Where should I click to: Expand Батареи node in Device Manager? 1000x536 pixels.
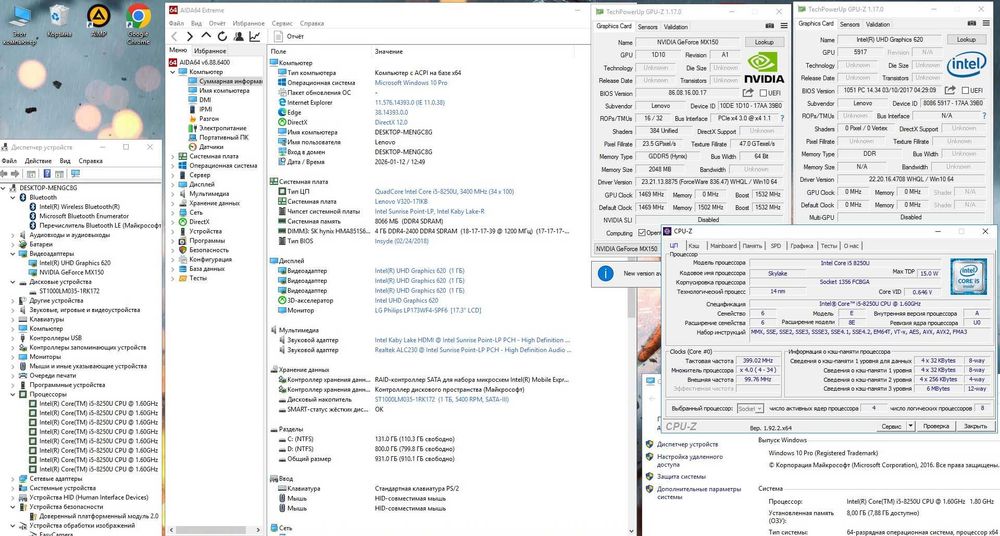click(13, 244)
